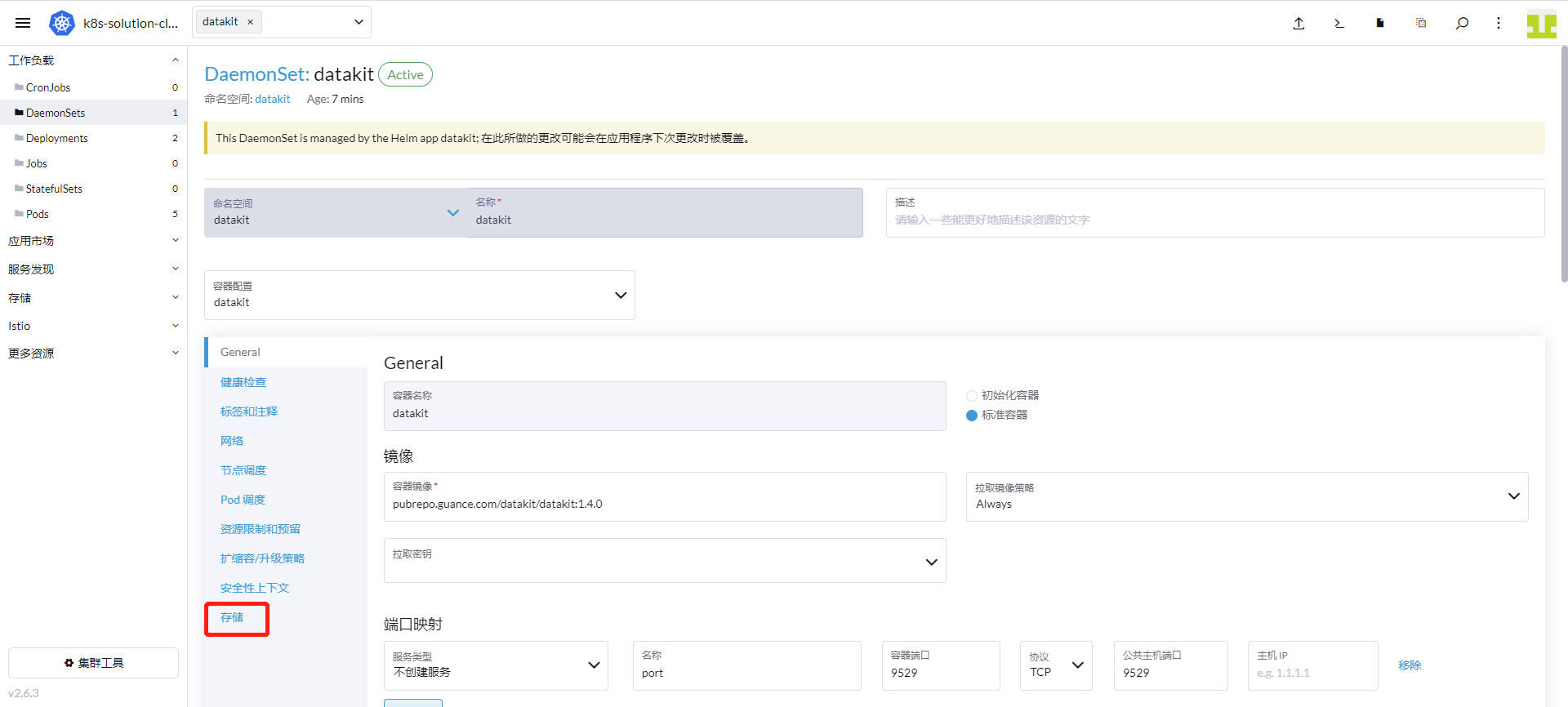Open the hamburger navigation menu
Viewport: 1568px width, 707px height.
pos(23,23)
